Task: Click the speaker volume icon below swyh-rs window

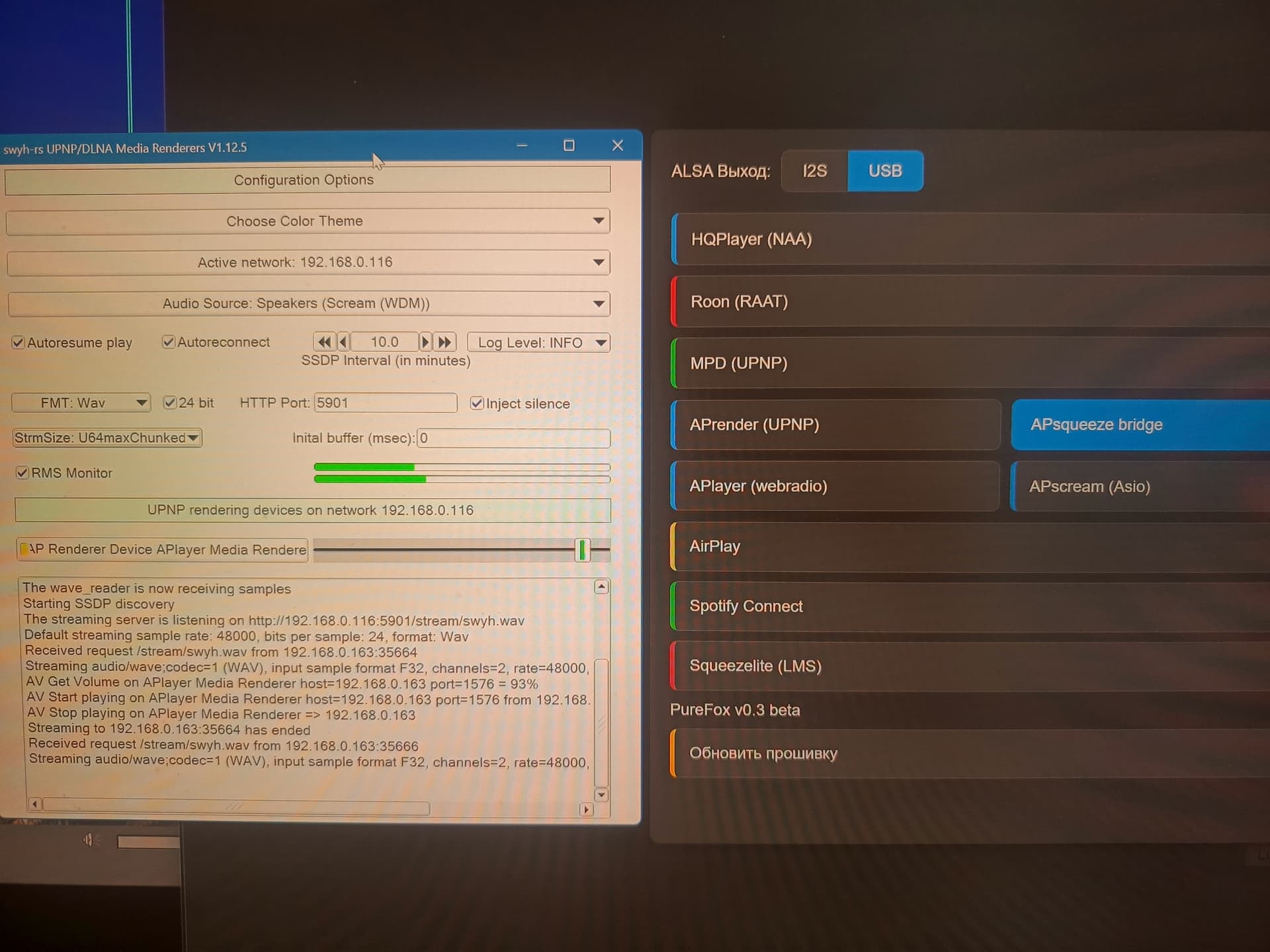Action: [89, 840]
